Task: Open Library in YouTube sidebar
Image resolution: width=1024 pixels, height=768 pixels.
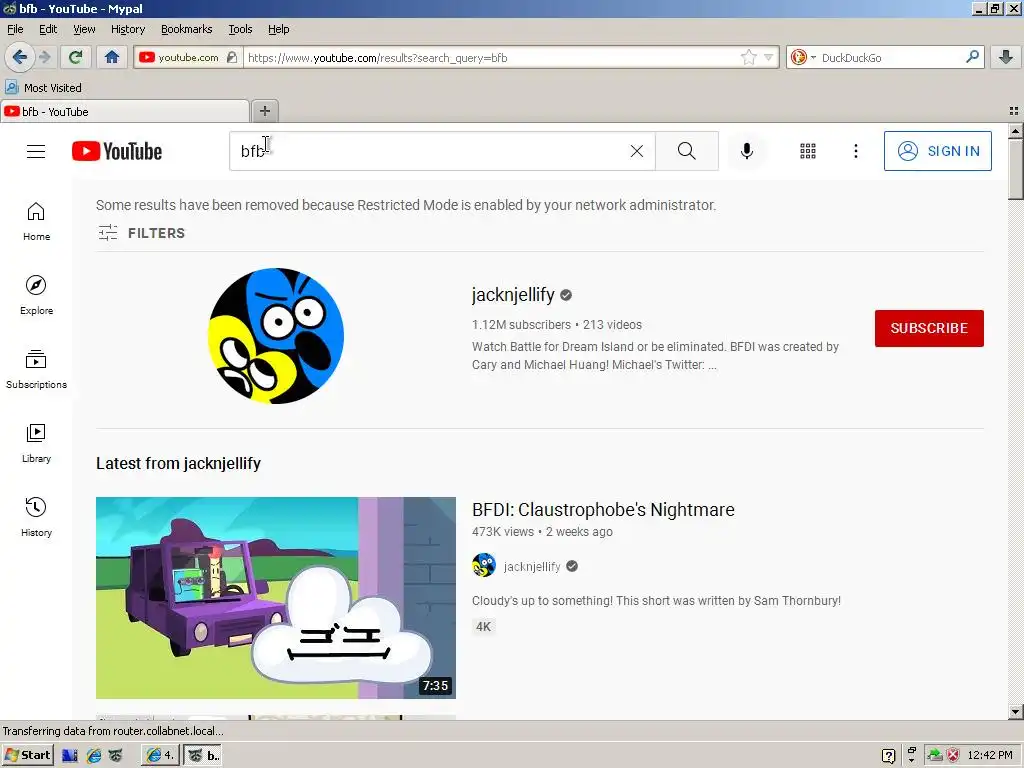Action: [36, 443]
